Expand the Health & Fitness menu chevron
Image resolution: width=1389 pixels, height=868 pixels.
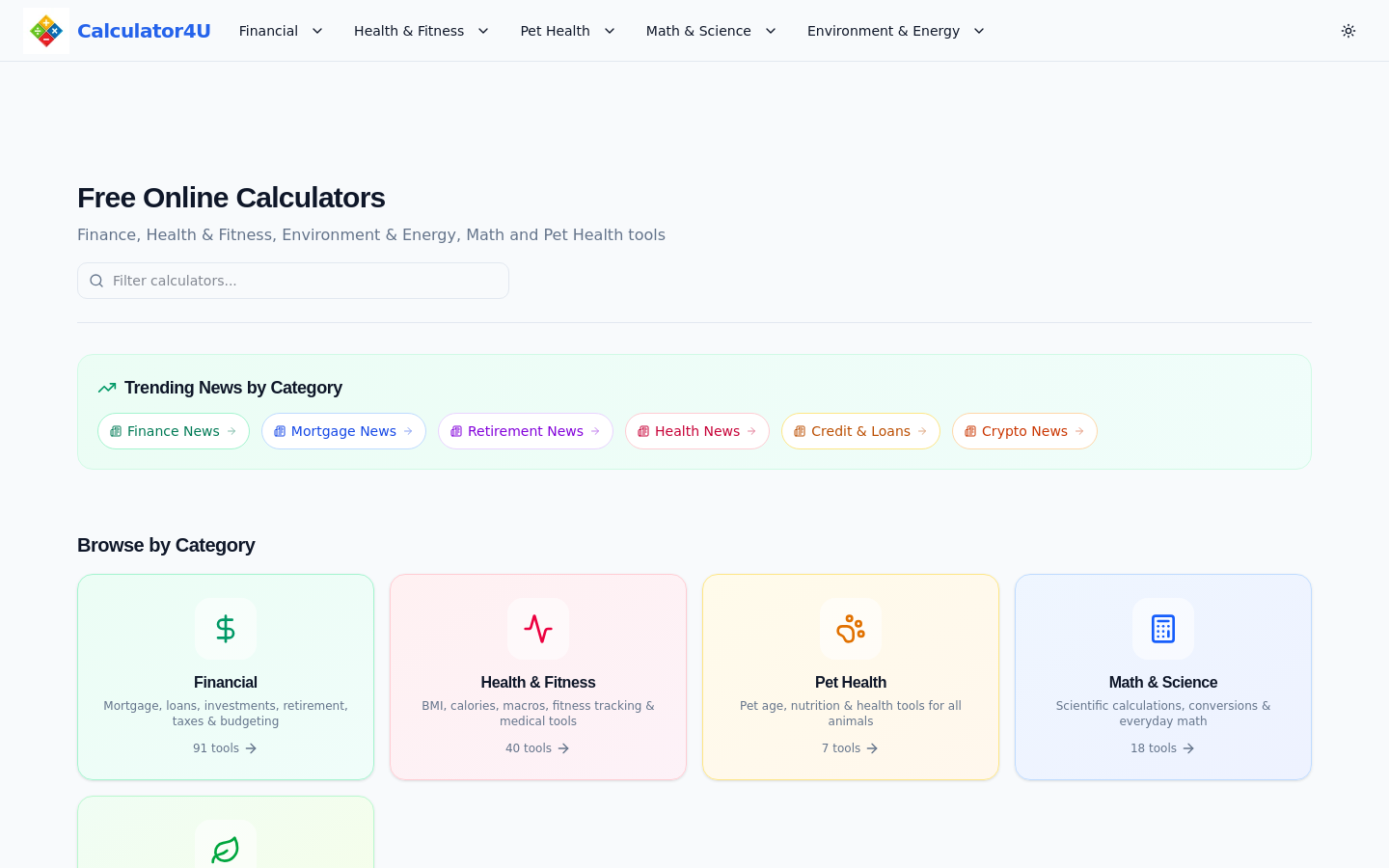coord(483,31)
